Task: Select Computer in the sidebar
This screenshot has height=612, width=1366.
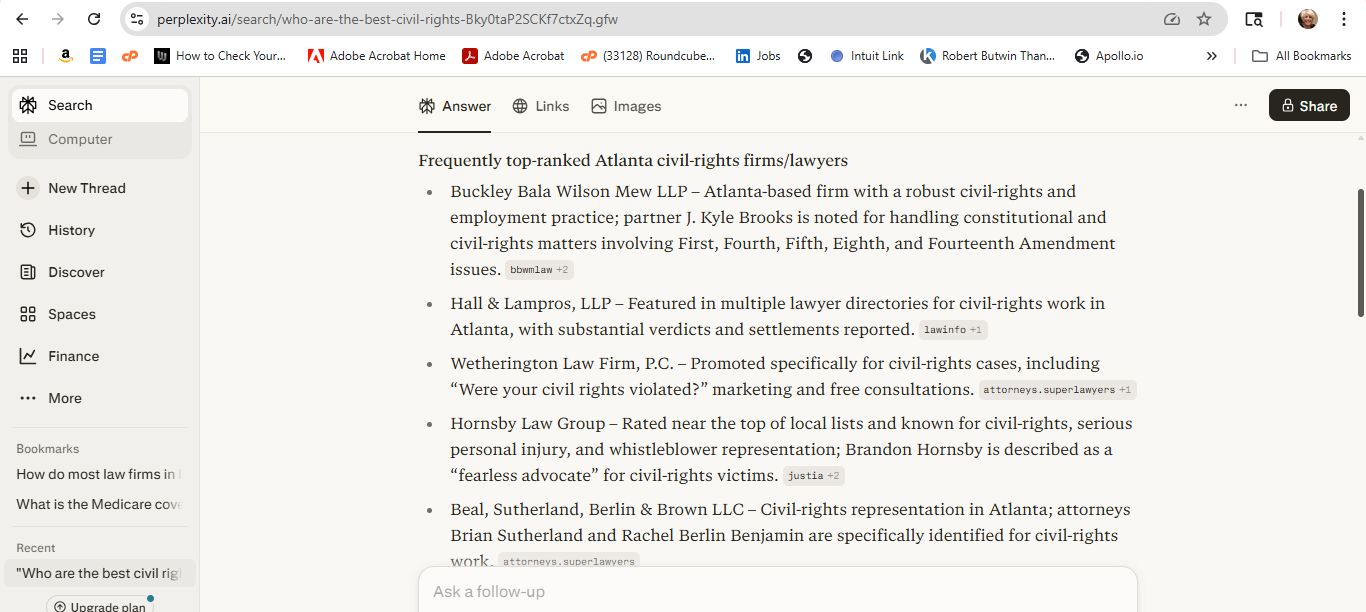Action: click(100, 139)
